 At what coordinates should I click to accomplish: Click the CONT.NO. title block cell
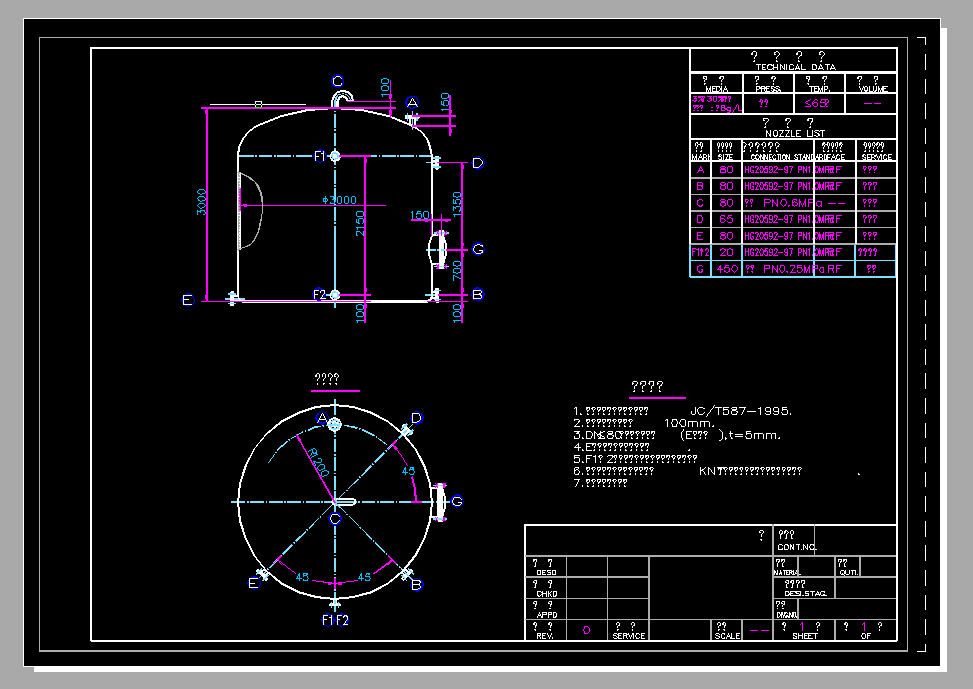pos(796,547)
